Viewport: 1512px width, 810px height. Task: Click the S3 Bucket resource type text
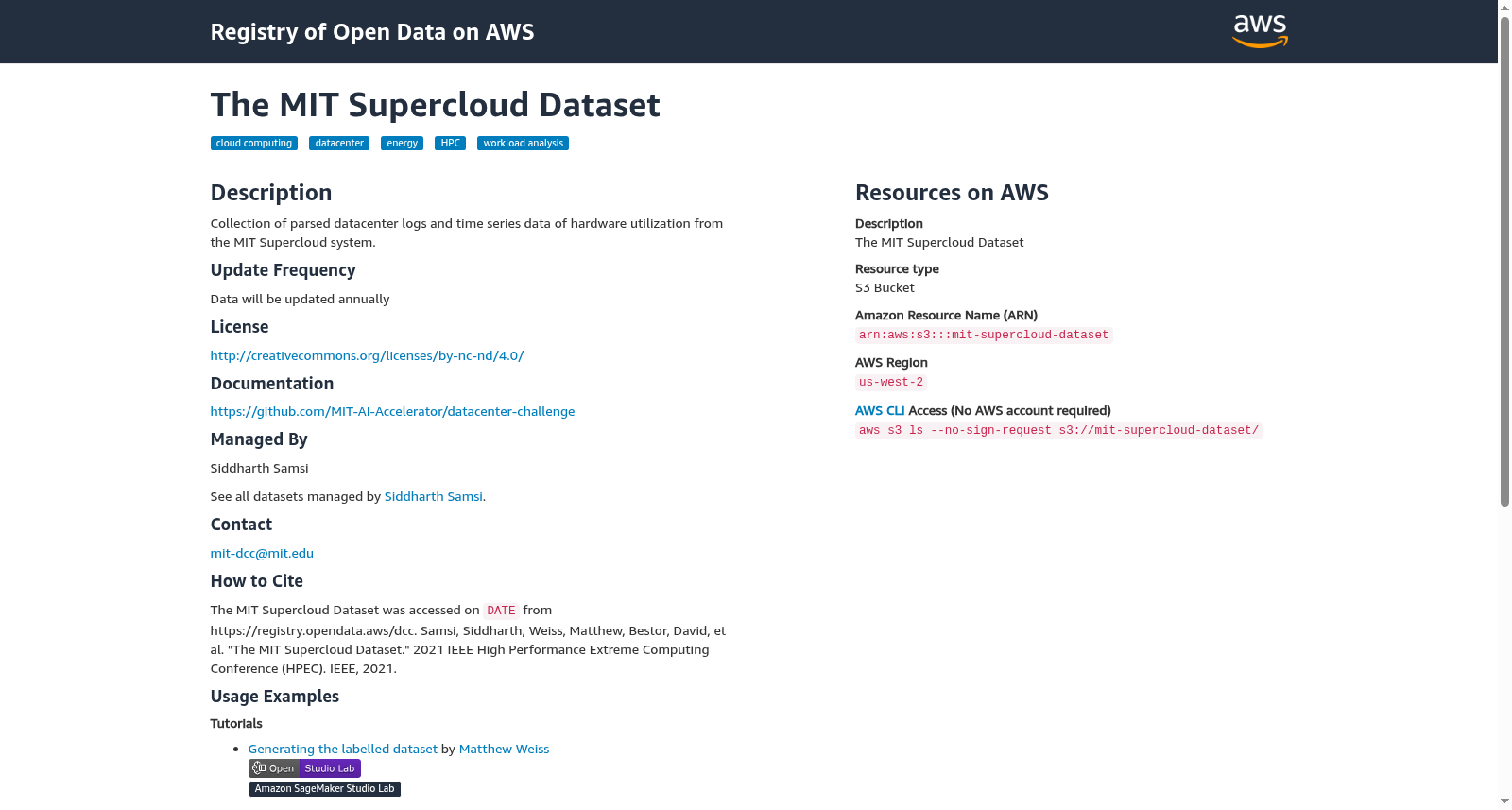(x=885, y=288)
